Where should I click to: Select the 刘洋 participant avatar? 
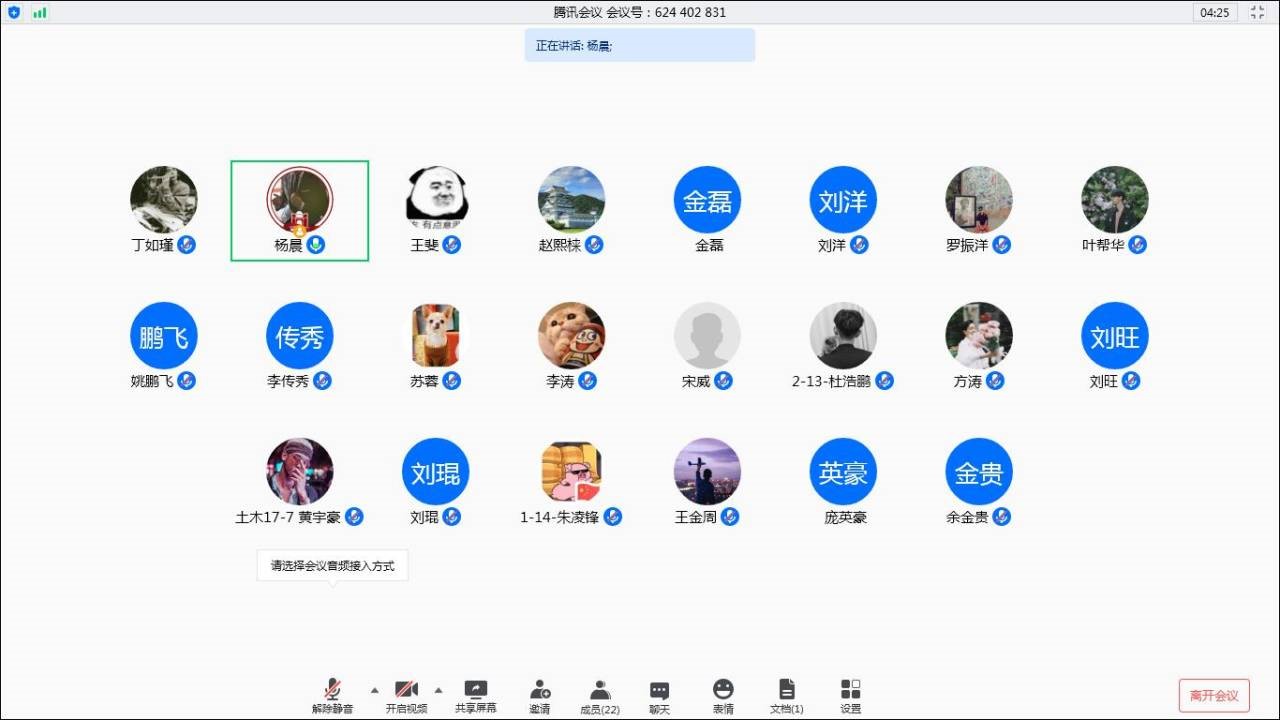point(842,200)
